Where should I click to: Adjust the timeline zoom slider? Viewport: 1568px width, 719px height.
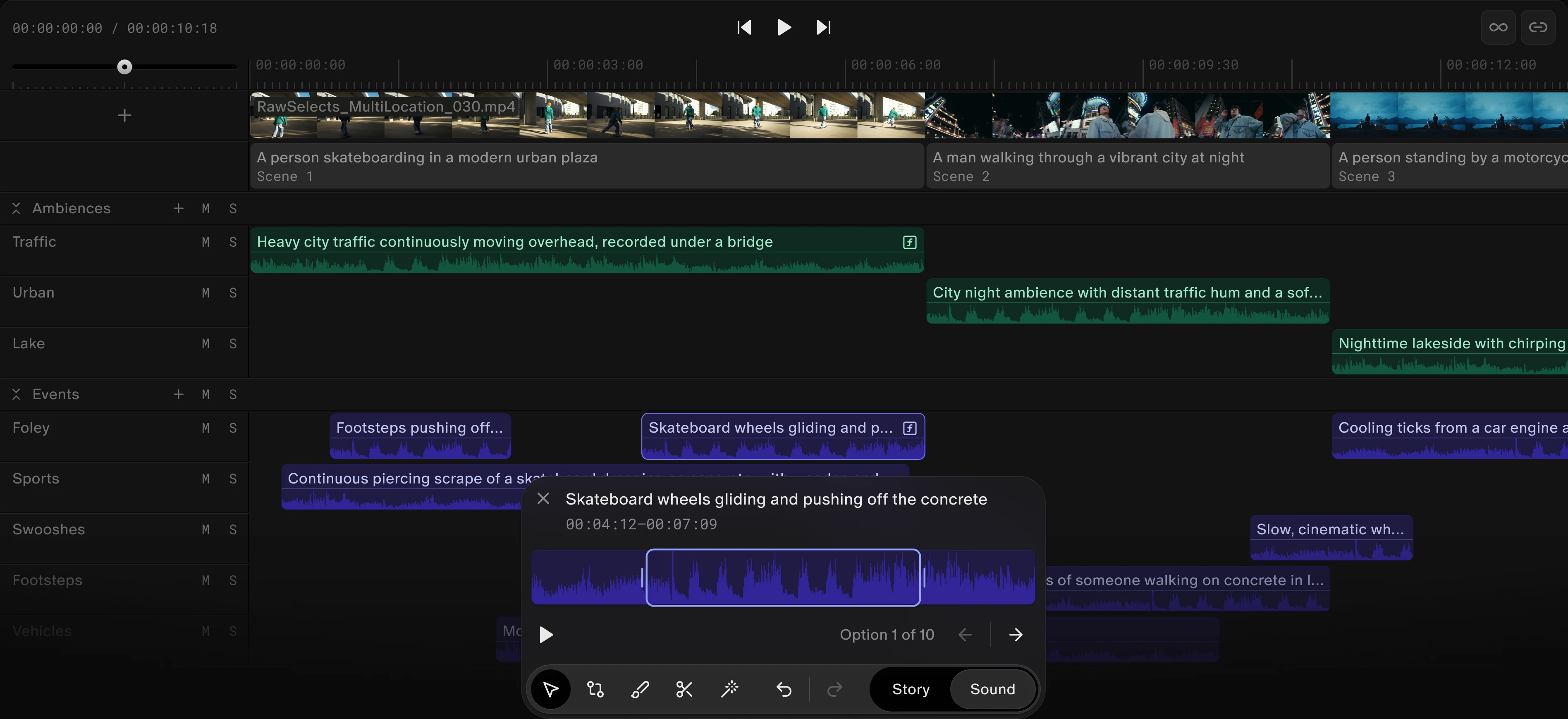[124, 67]
